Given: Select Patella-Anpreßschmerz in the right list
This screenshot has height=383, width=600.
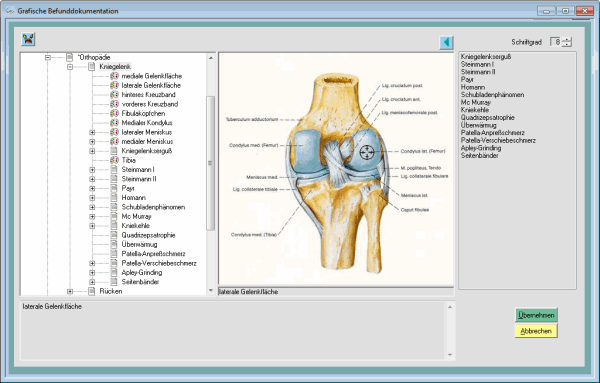Looking at the screenshot, I should 492,133.
